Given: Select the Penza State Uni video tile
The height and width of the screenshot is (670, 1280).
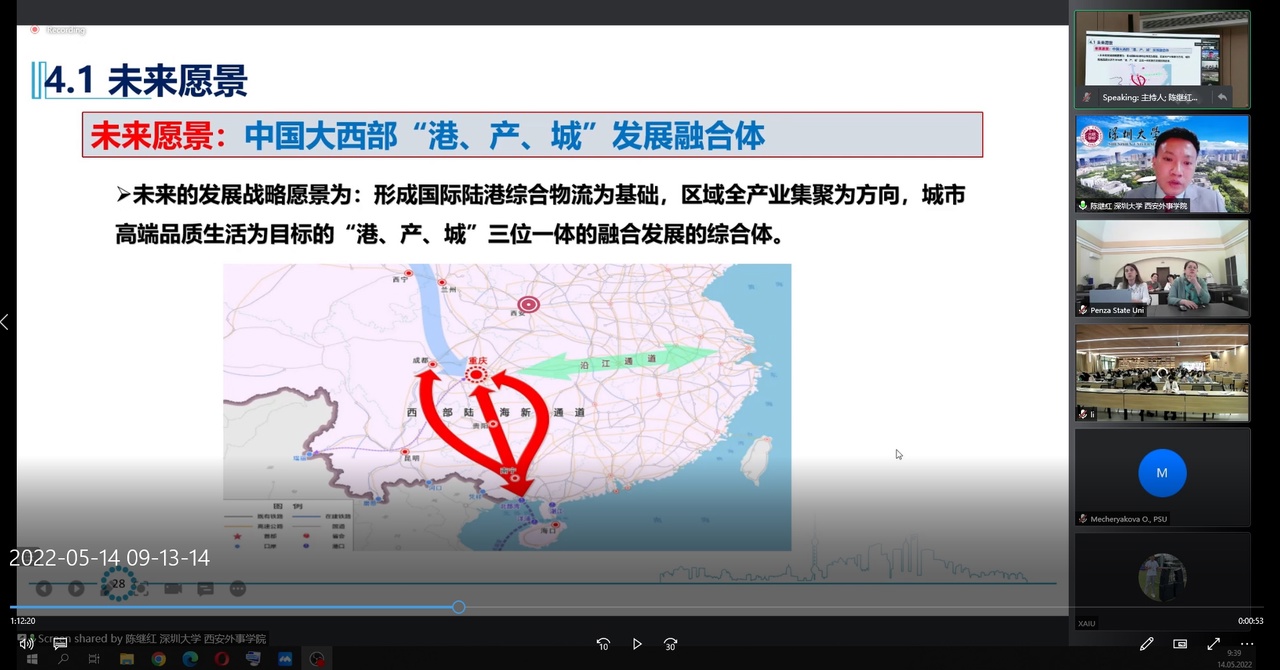Looking at the screenshot, I should [x=1162, y=267].
